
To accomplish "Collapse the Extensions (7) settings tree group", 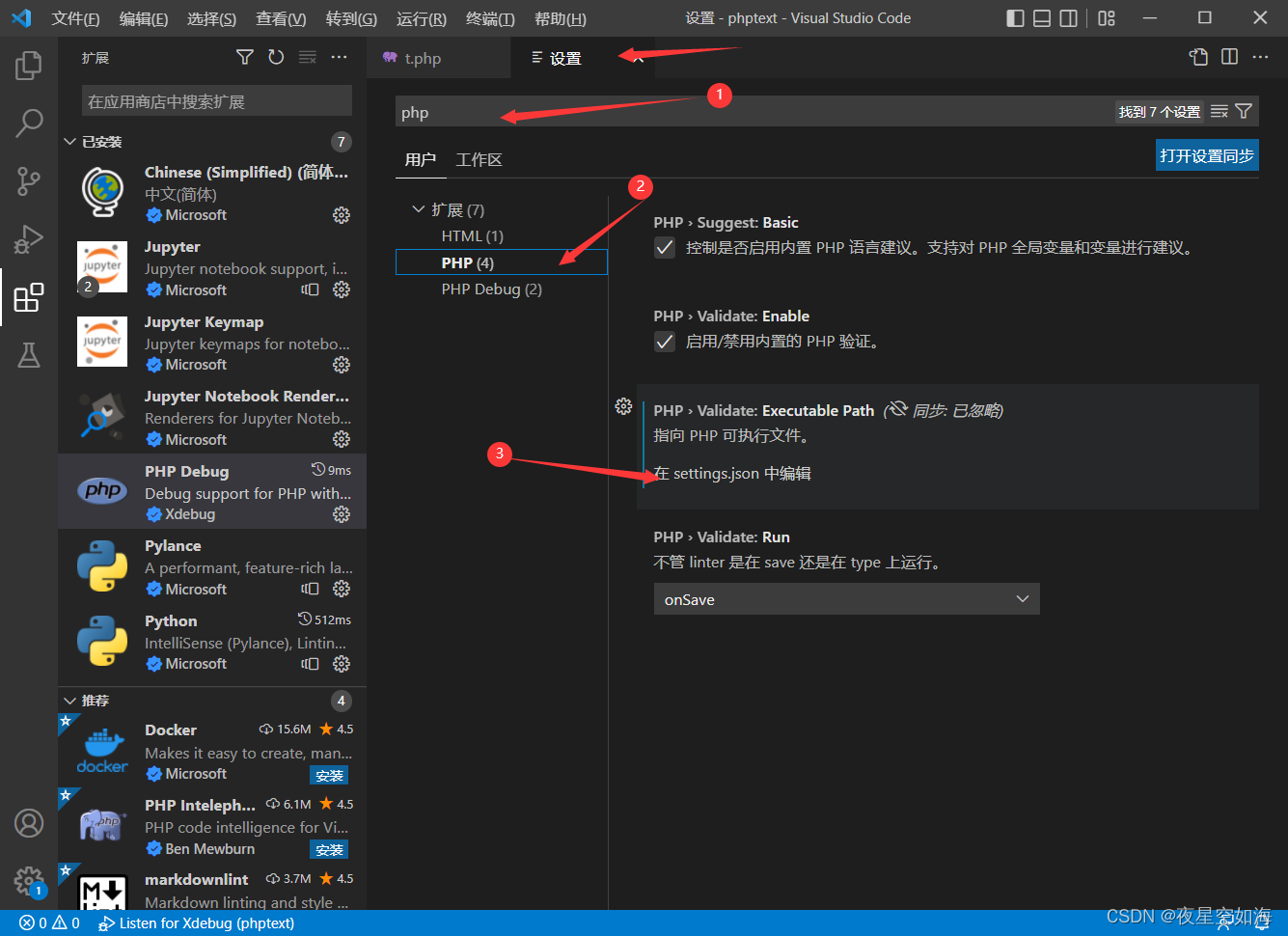I will pos(419,209).
